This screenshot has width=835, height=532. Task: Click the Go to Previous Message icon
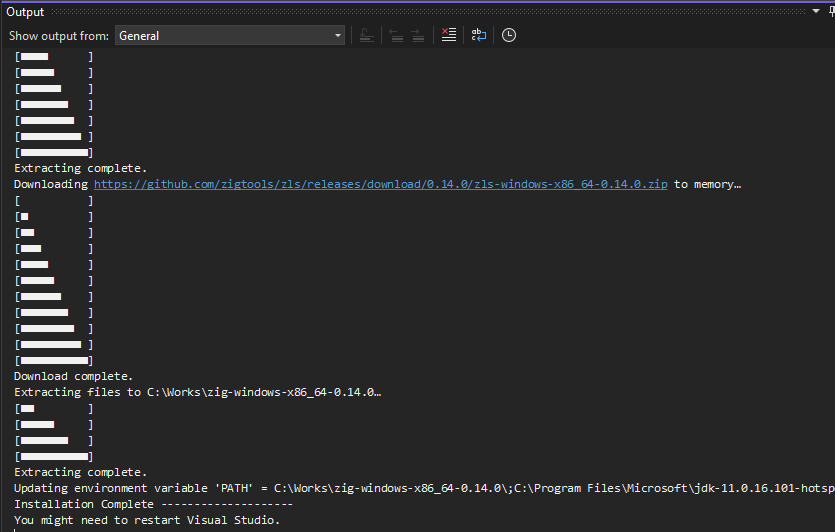395,35
